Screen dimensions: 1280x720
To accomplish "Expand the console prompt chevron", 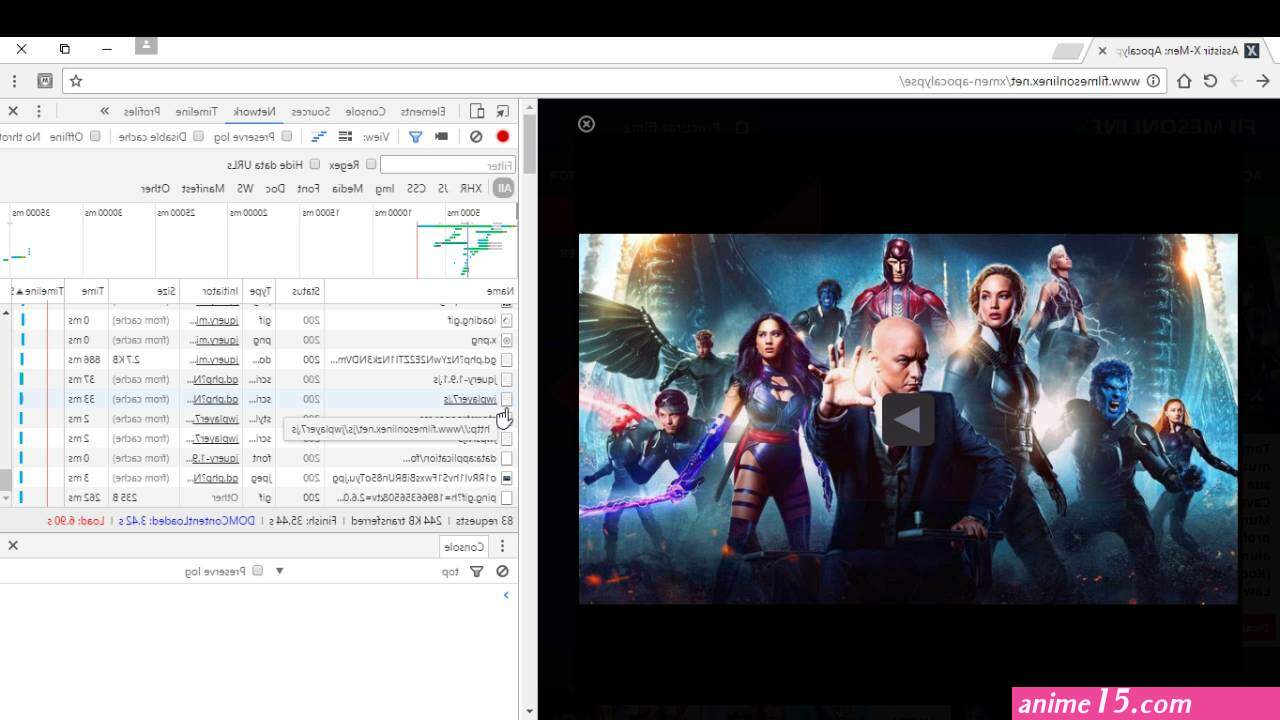I will [x=506, y=595].
